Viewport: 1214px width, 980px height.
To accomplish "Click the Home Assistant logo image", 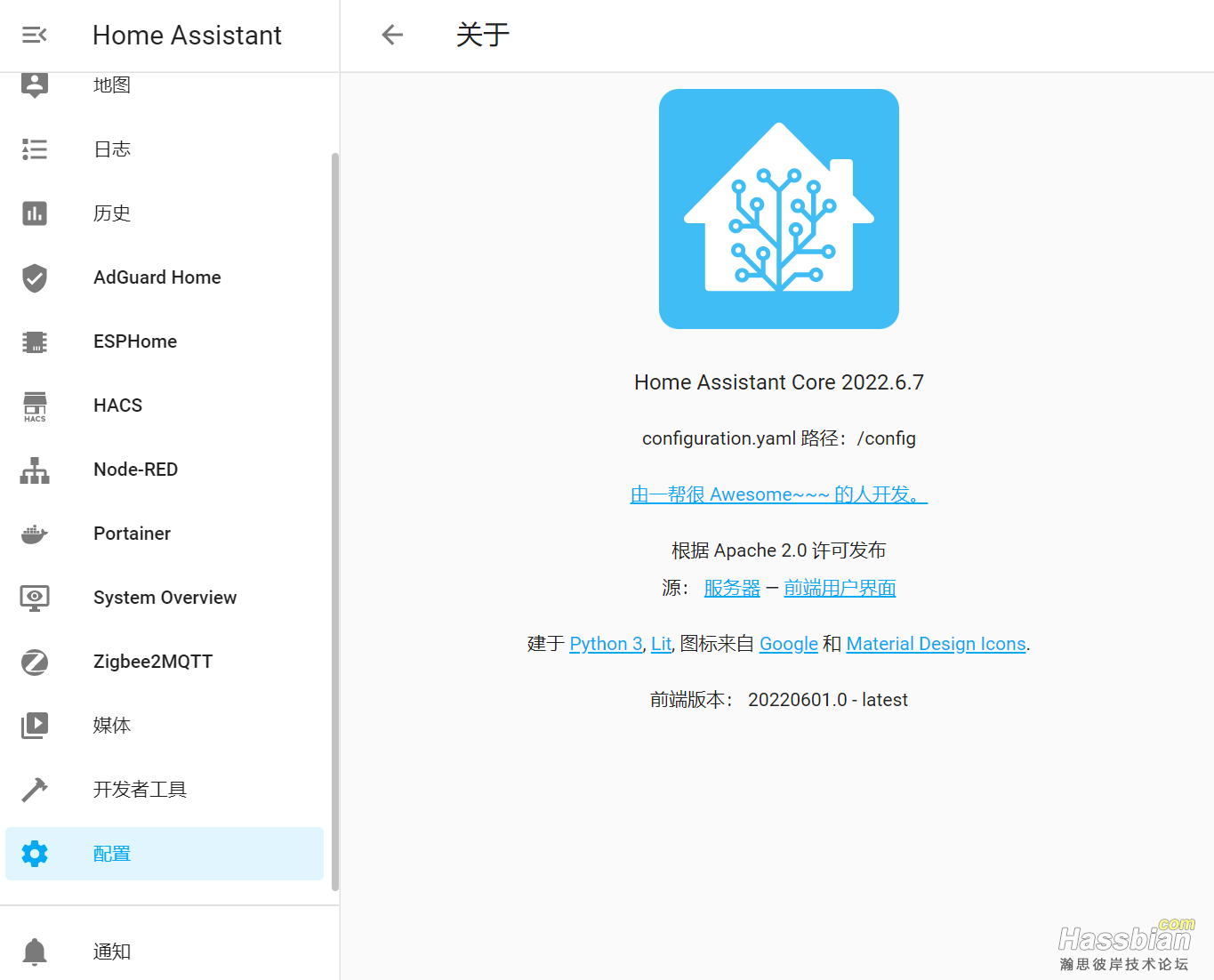I will pos(778,208).
